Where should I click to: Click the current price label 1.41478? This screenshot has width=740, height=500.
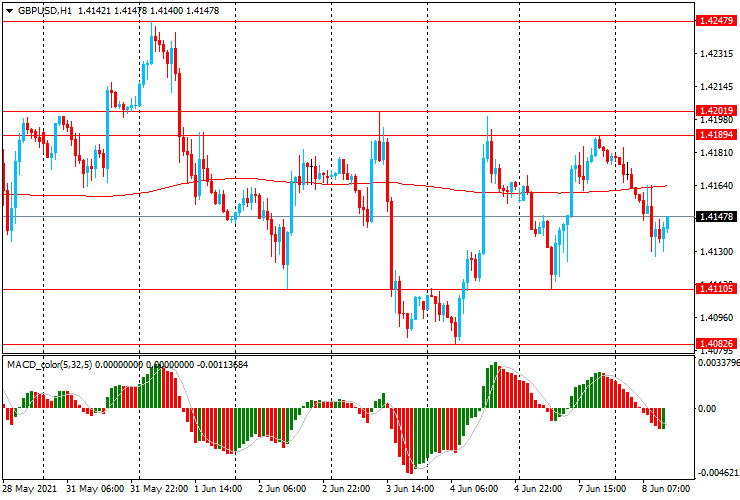tap(717, 217)
